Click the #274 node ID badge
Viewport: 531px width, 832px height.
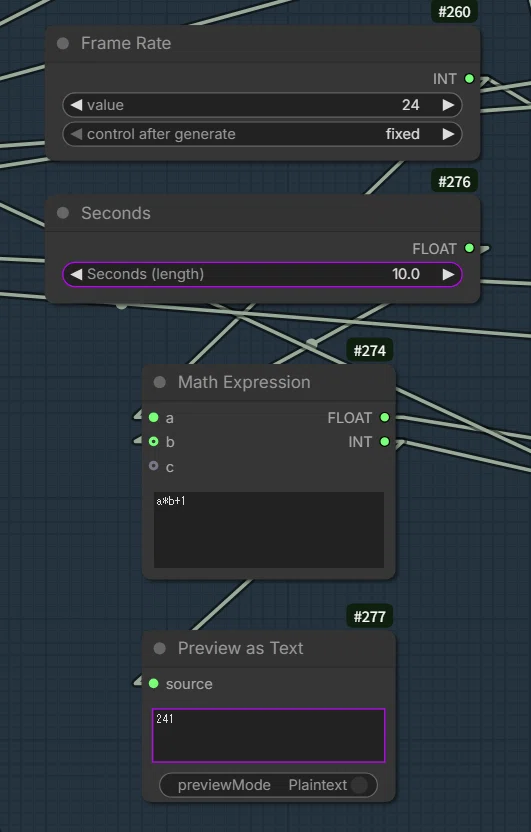pyautogui.click(x=370, y=351)
